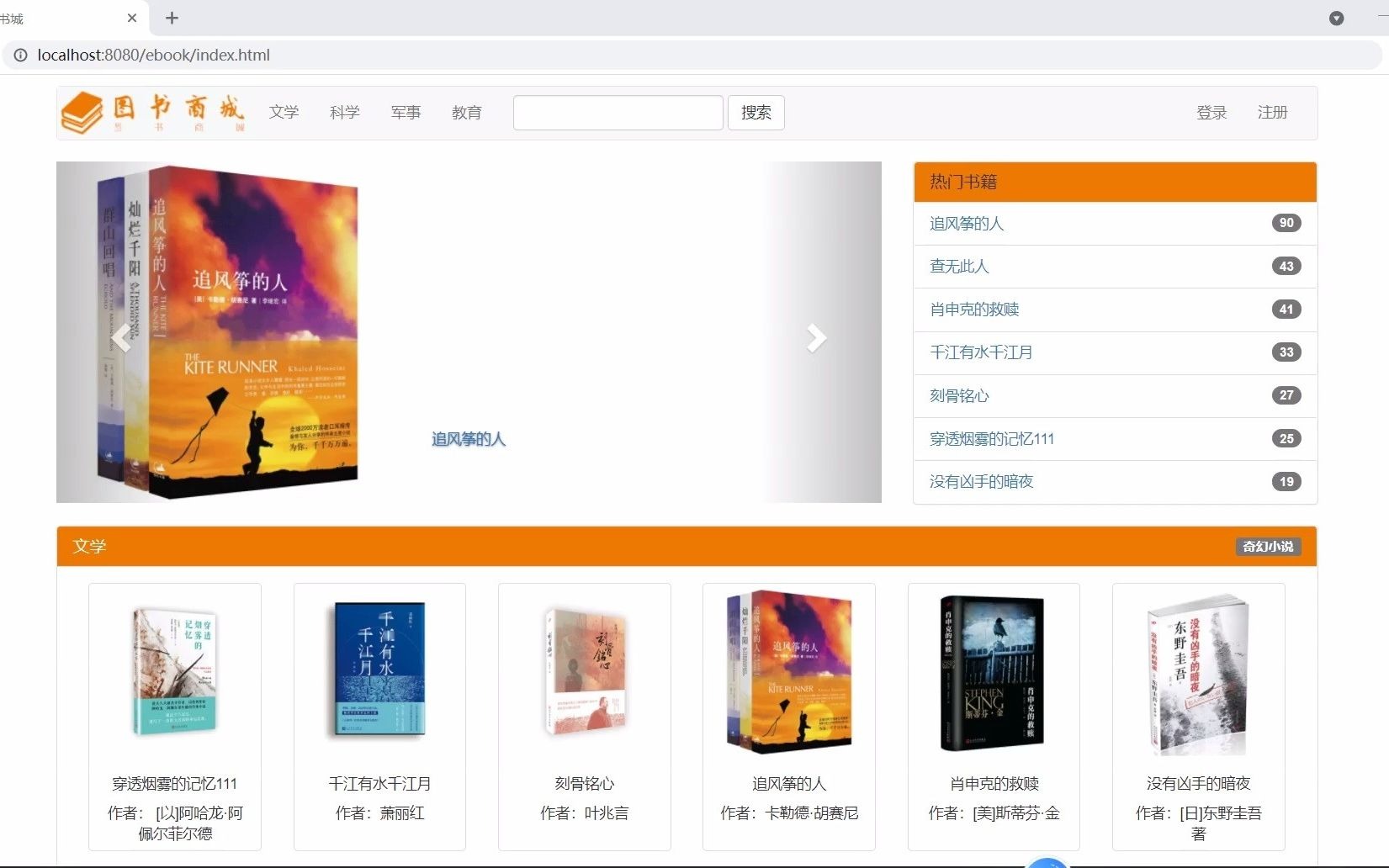Click 没有凶手的暗夜 title under its cover

click(1198, 784)
